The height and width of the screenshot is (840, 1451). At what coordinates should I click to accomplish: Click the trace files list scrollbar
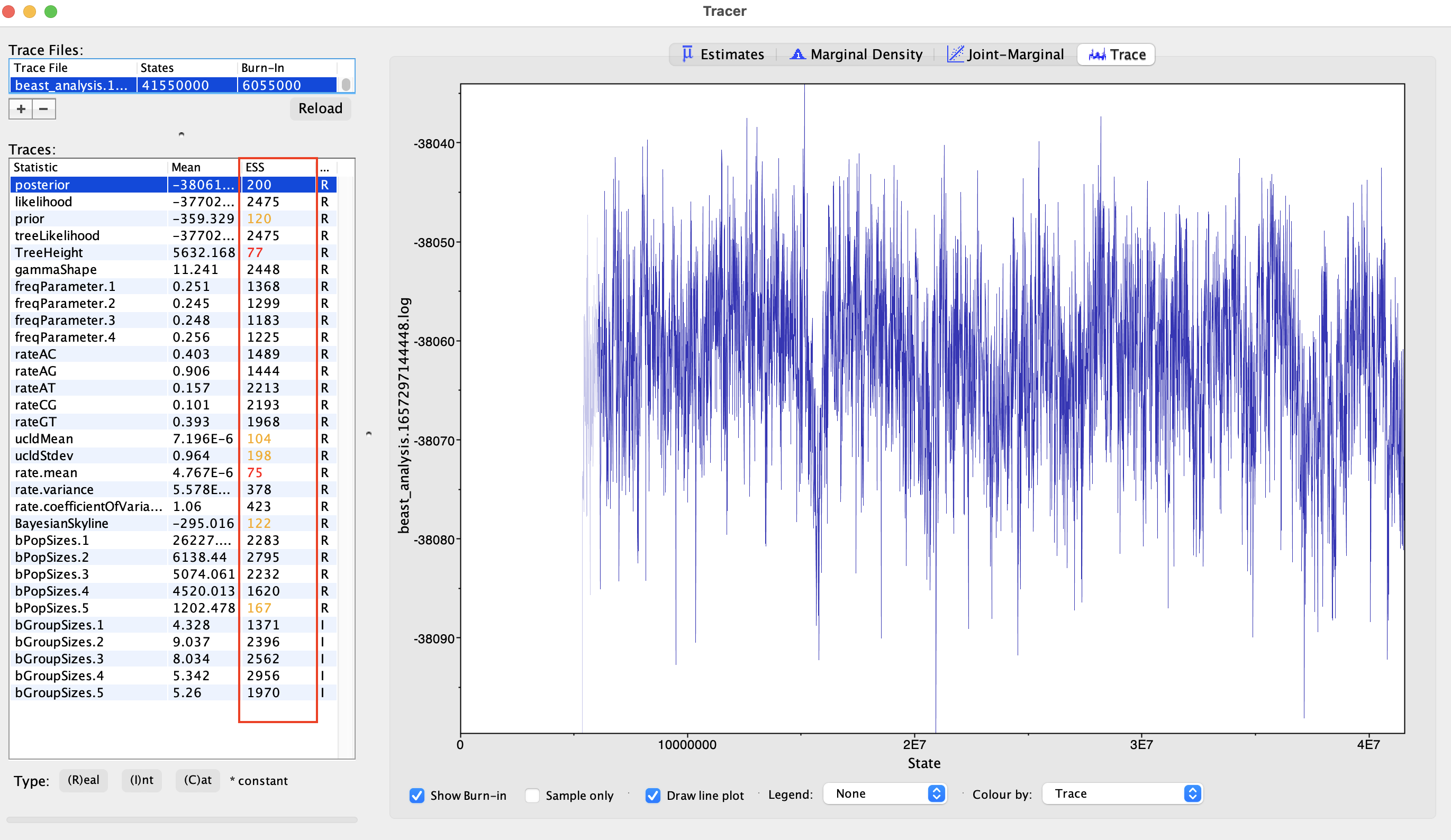[346, 85]
